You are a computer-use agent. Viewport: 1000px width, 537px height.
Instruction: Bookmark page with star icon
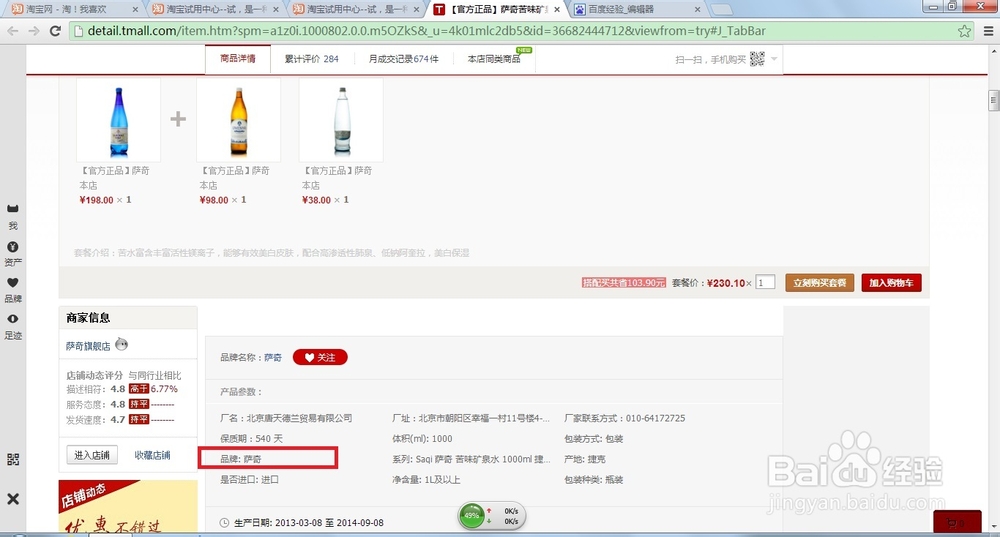pos(964,31)
